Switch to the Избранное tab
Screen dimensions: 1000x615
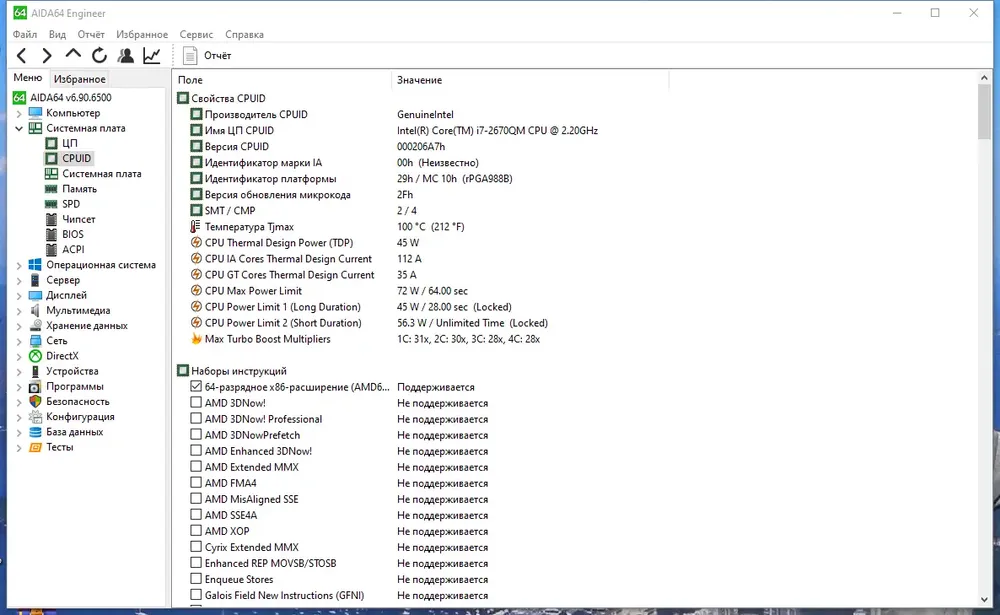coord(80,78)
